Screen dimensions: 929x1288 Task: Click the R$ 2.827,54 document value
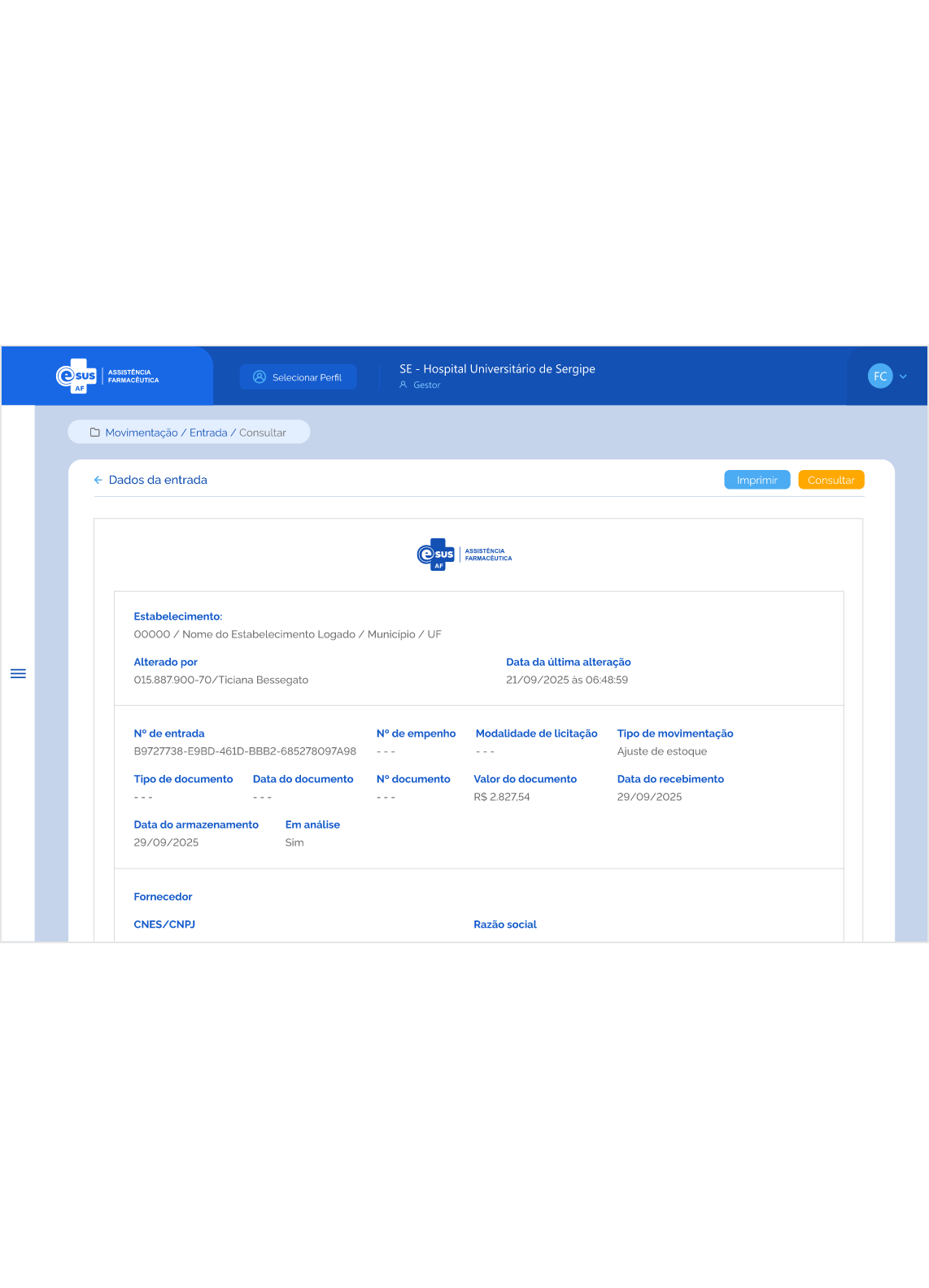[502, 797]
